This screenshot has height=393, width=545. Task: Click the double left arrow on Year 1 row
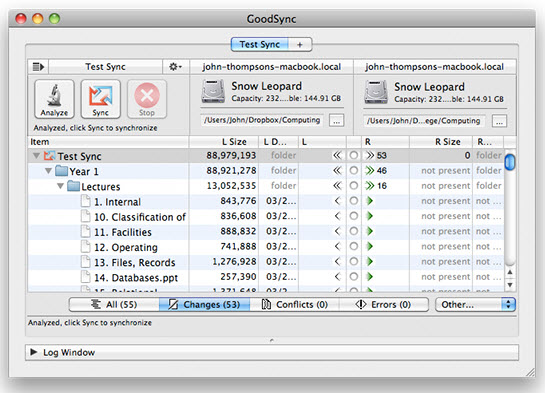click(337, 171)
